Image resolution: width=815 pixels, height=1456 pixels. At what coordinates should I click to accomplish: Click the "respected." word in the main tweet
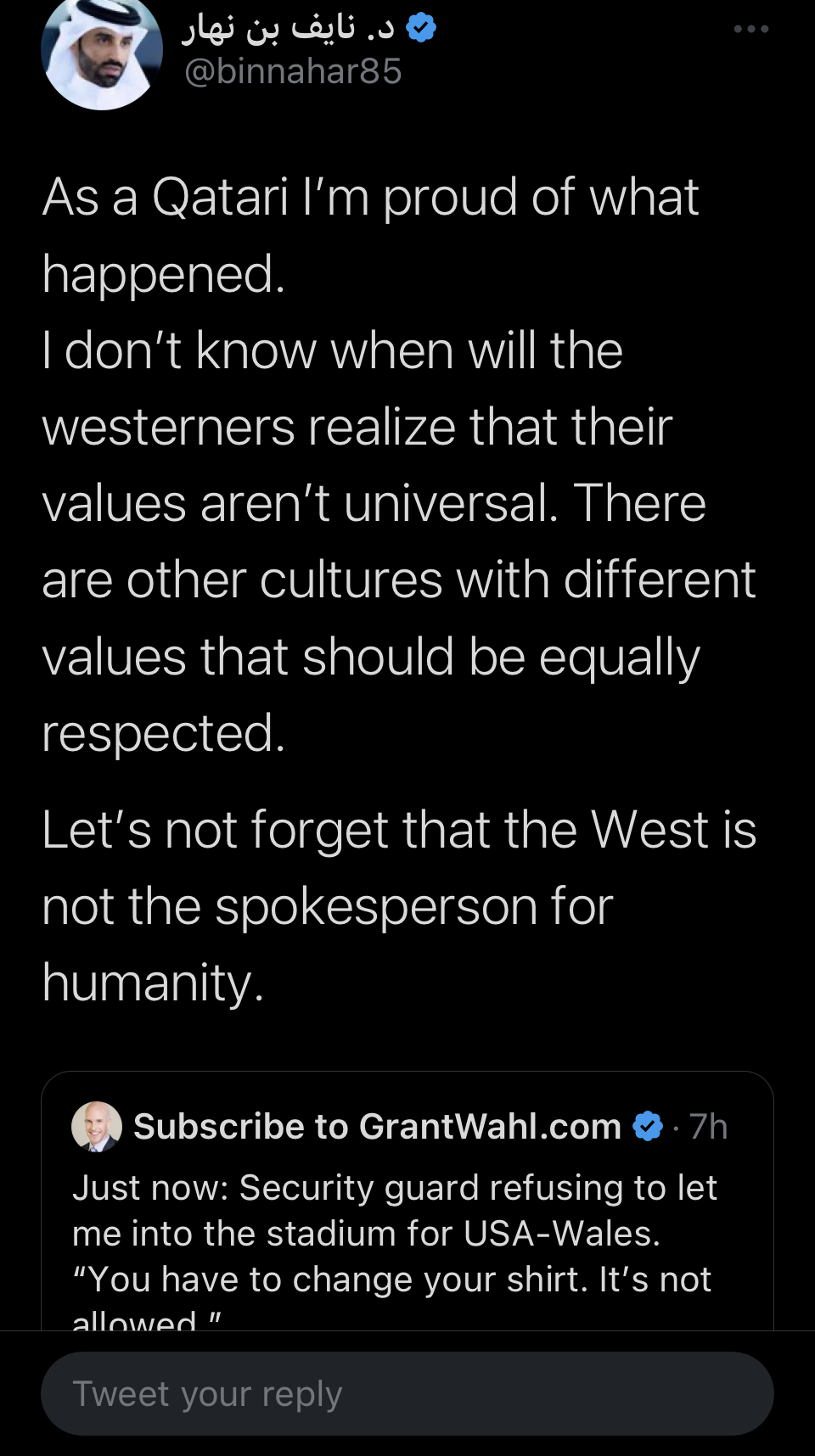point(163,733)
